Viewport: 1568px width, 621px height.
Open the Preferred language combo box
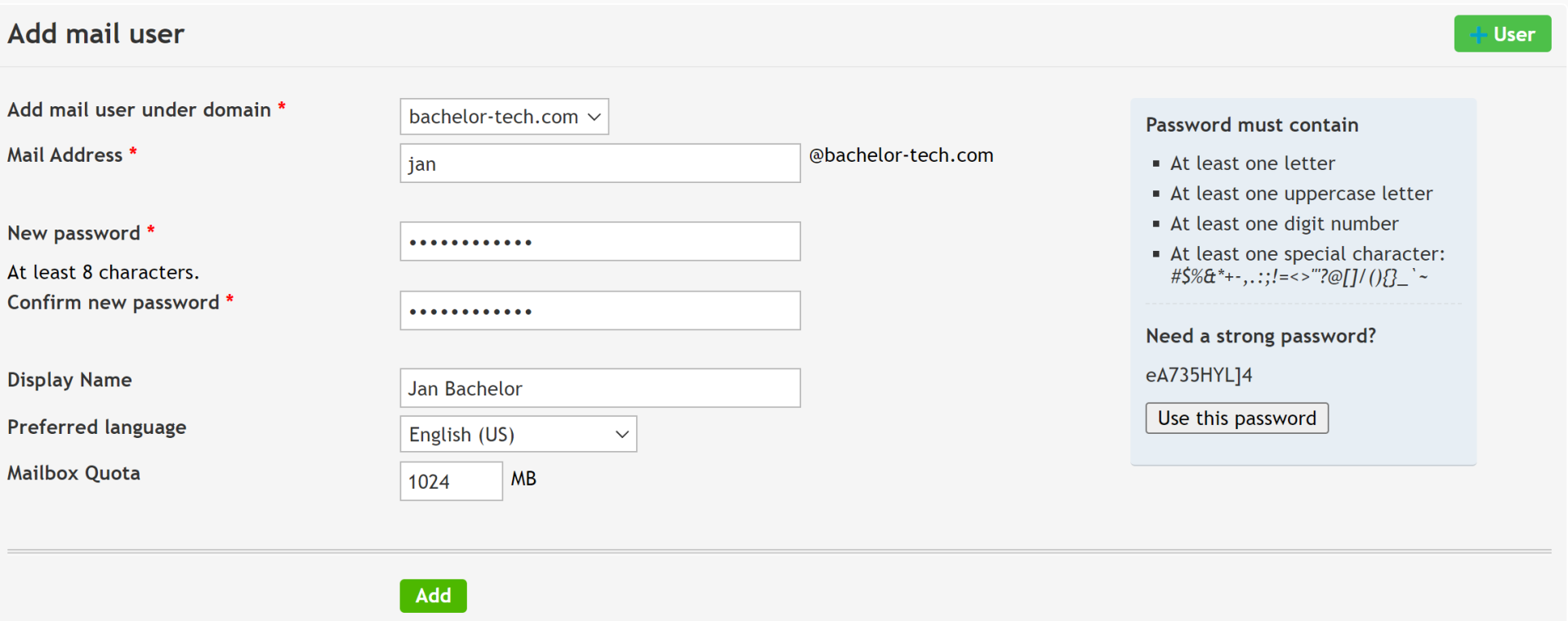point(518,434)
